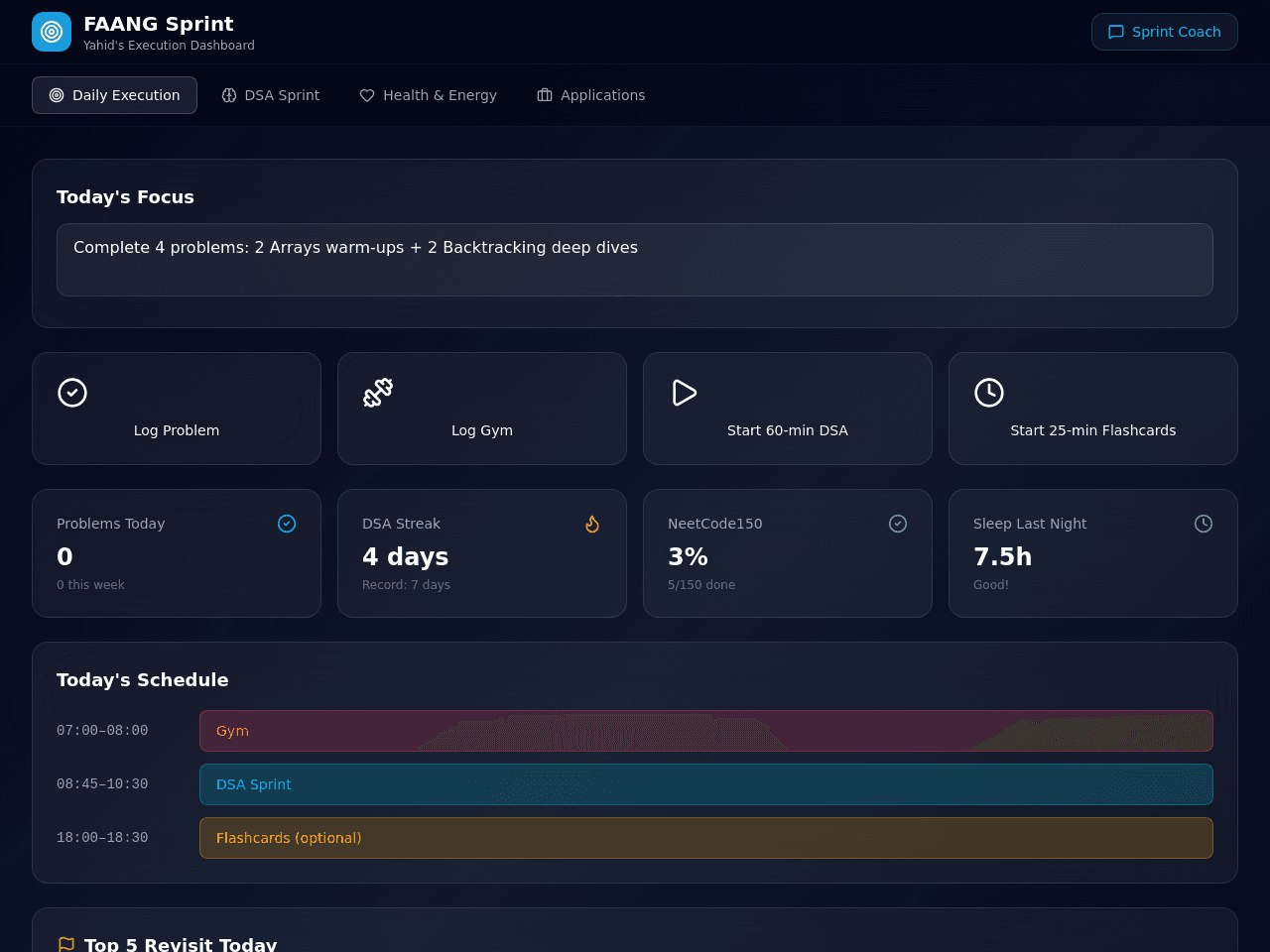Go to the Health & Energy tab
This screenshot has width=1270, height=952.
pos(428,95)
